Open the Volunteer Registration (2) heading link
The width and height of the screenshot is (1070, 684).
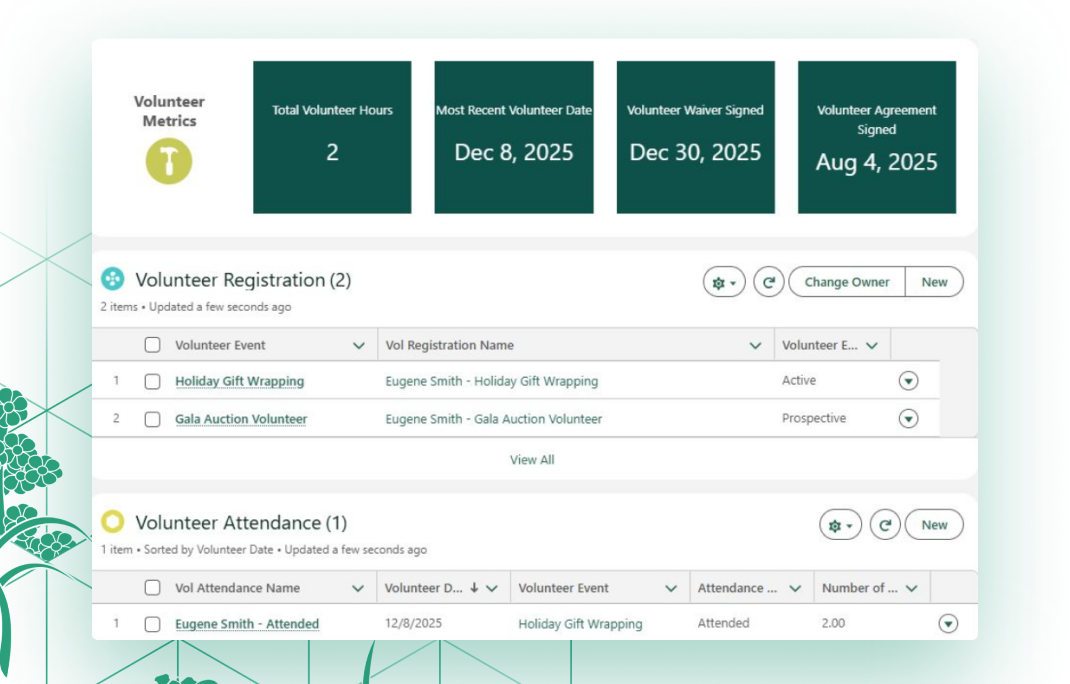[243, 280]
